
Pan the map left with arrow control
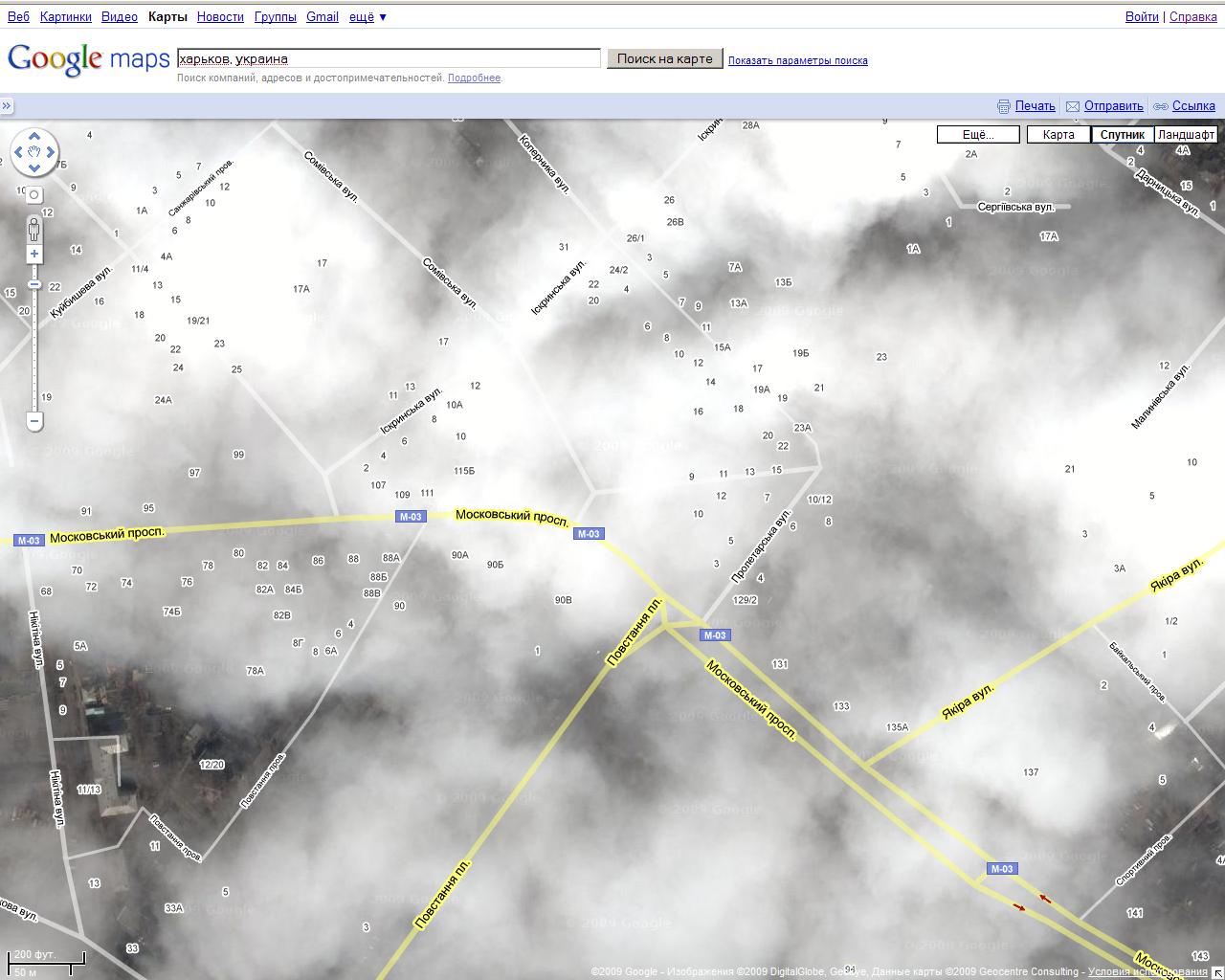[18, 152]
